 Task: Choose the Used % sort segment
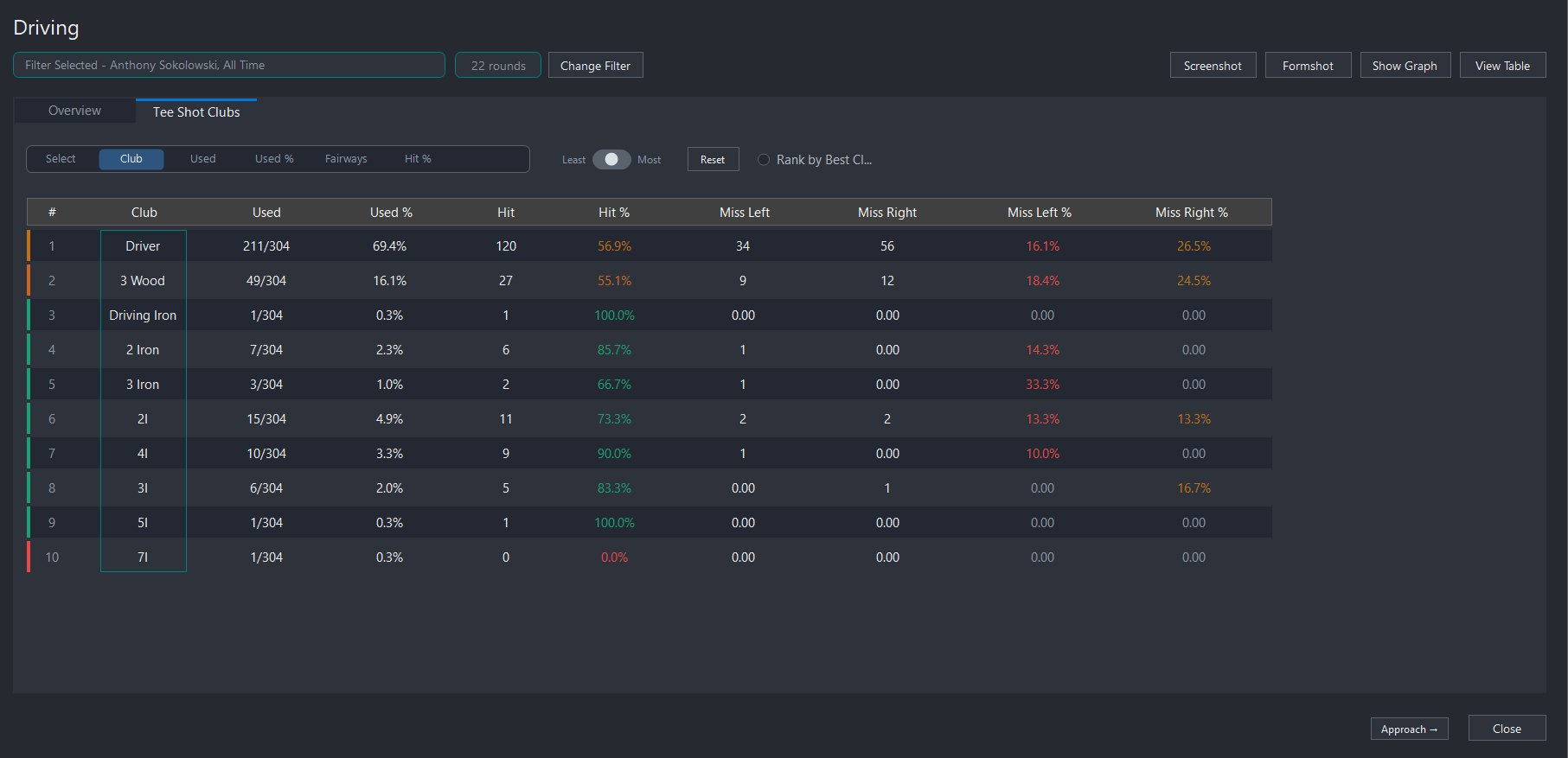[274, 159]
